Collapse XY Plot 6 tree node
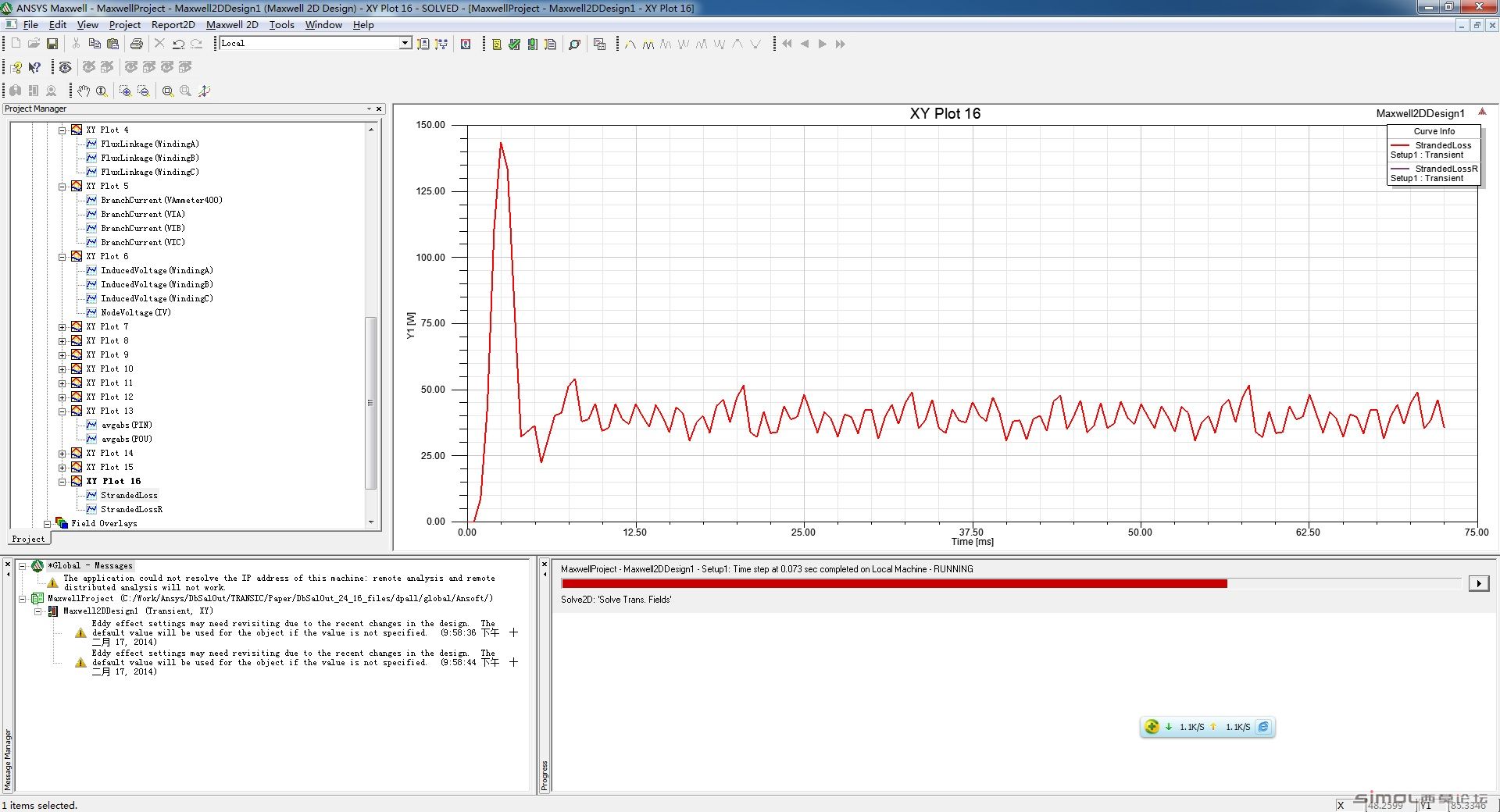 pos(62,257)
